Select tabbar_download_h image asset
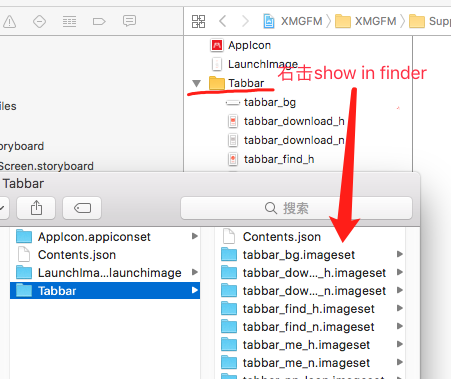This screenshot has width=451, height=379. [x=286, y=121]
